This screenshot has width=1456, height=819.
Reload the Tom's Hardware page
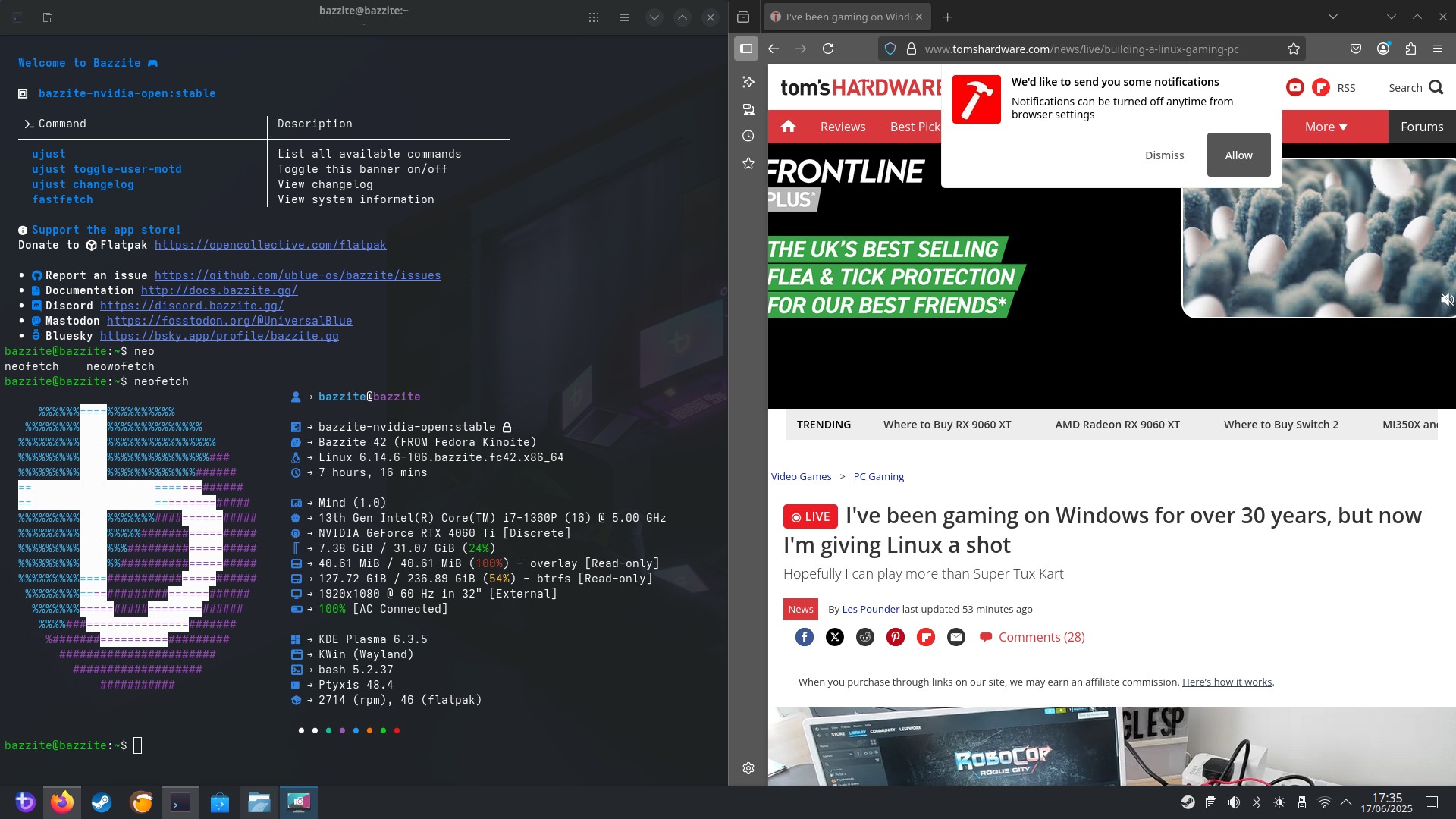pos(828,49)
